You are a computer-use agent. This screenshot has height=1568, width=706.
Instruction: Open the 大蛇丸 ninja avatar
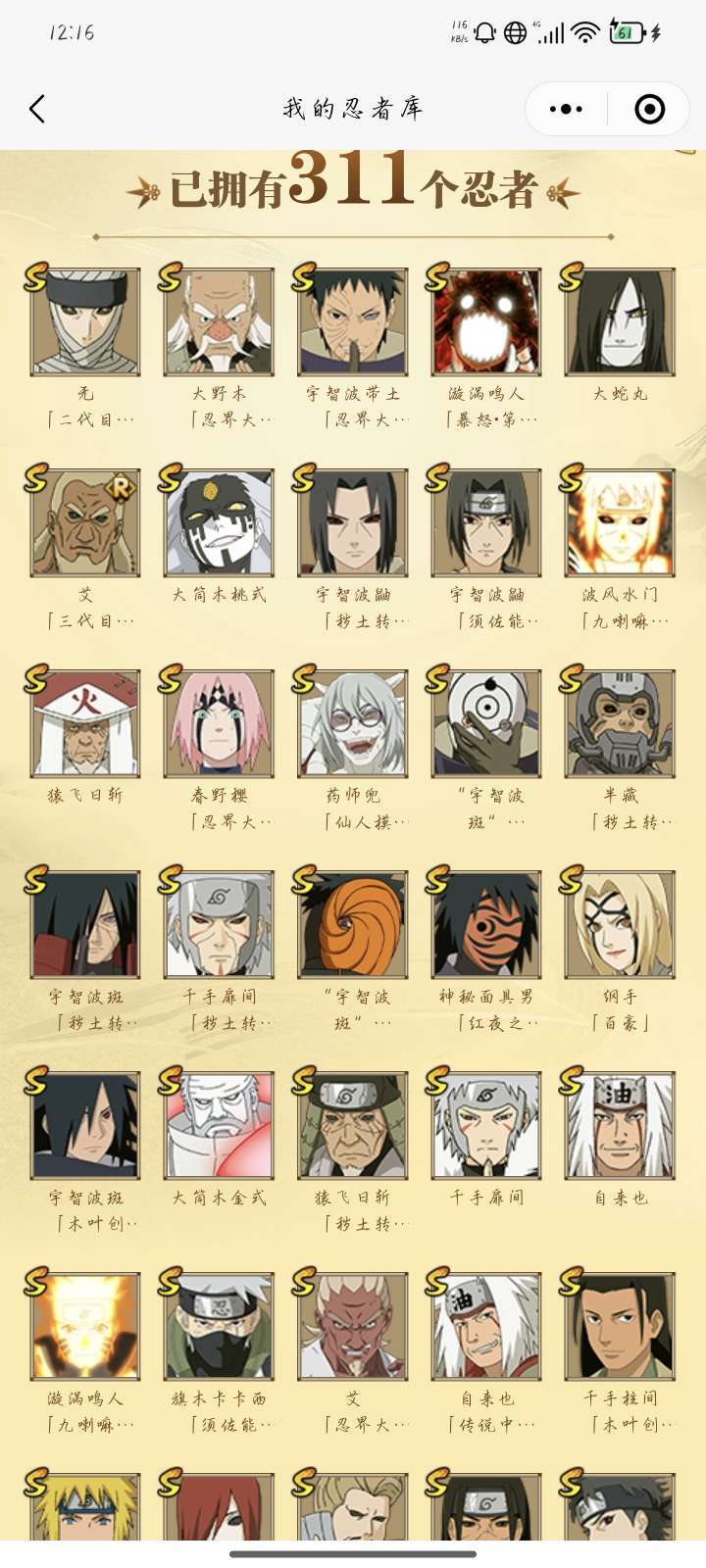tap(620, 322)
